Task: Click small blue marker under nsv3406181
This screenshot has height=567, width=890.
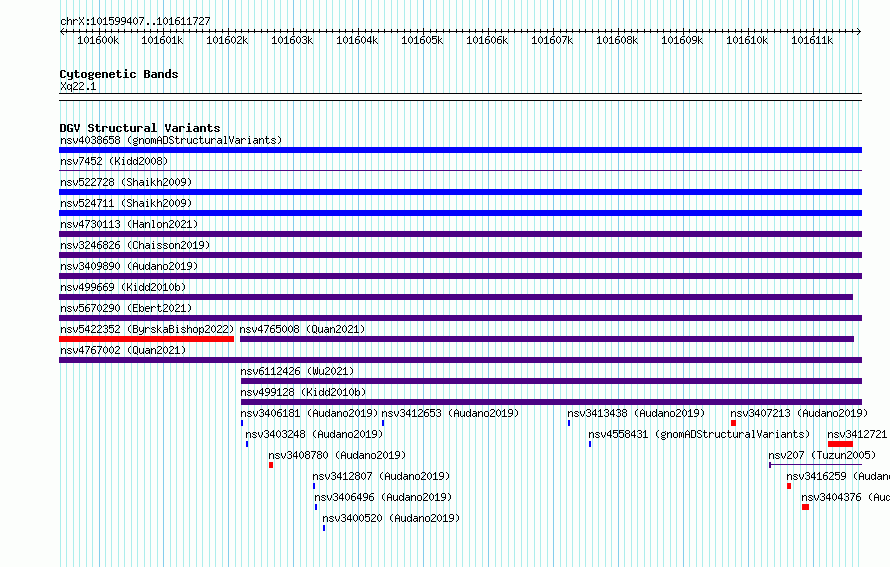Action: click(242, 423)
